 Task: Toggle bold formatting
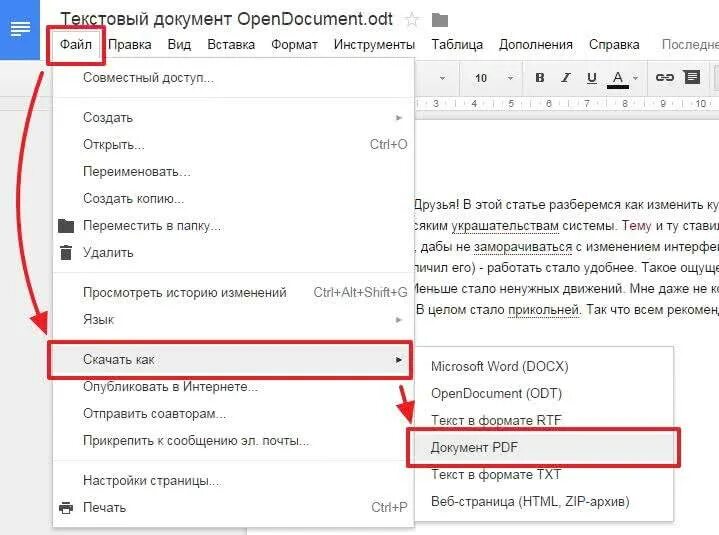tap(540, 77)
